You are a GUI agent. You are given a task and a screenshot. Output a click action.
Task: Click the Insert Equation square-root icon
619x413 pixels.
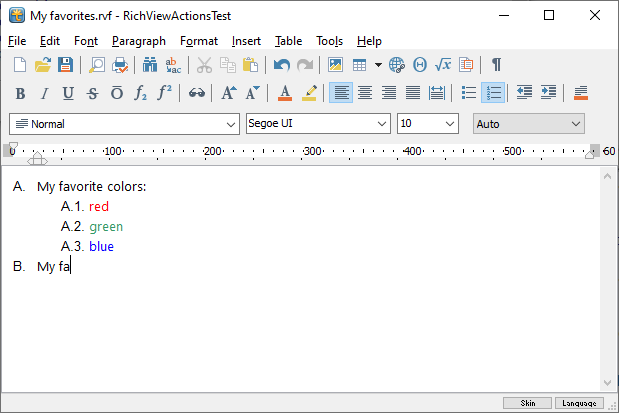click(443, 65)
